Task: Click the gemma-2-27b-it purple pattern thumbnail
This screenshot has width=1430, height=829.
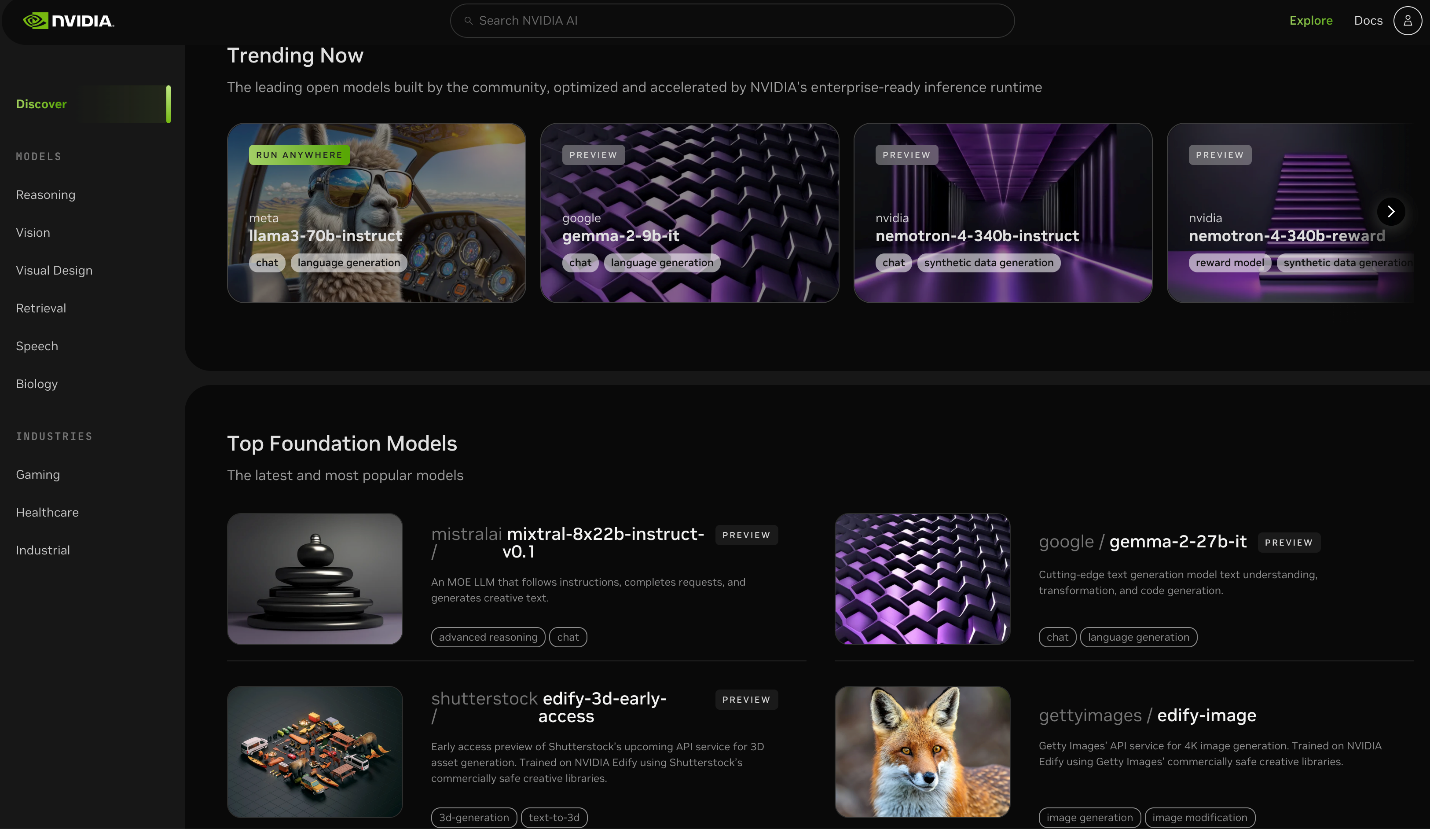Action: pyautogui.click(x=923, y=579)
